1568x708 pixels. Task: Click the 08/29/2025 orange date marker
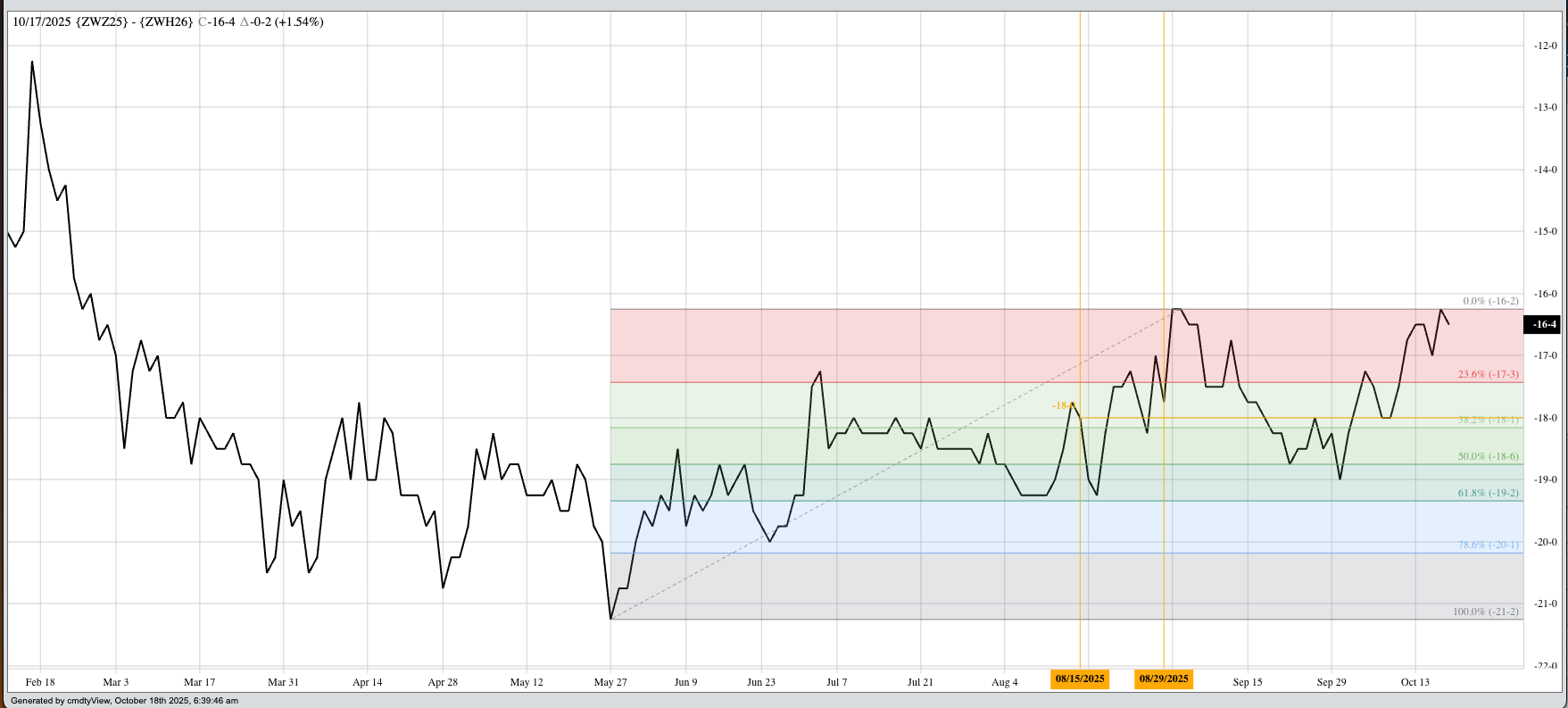point(1164,679)
